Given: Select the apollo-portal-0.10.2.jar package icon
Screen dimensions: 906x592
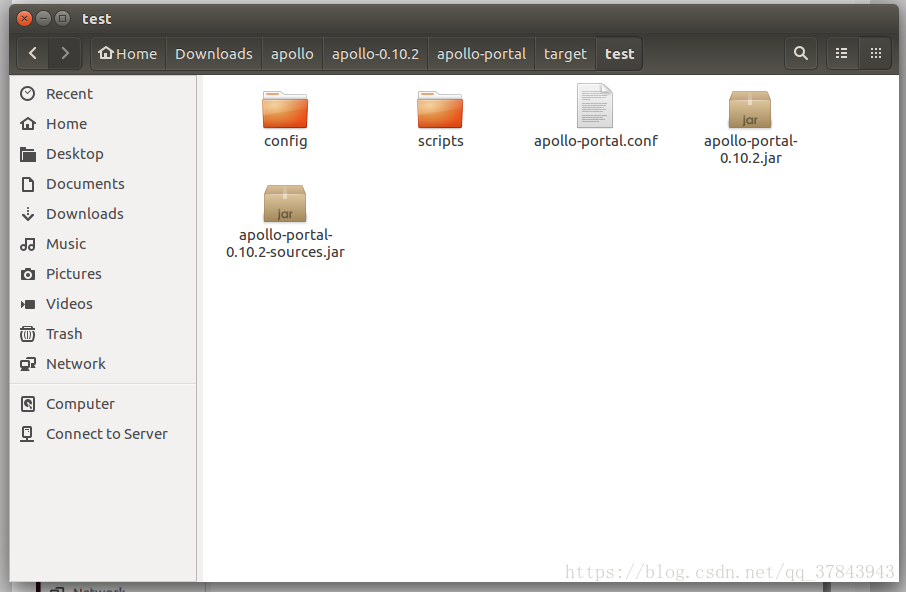Looking at the screenshot, I should point(750,109).
